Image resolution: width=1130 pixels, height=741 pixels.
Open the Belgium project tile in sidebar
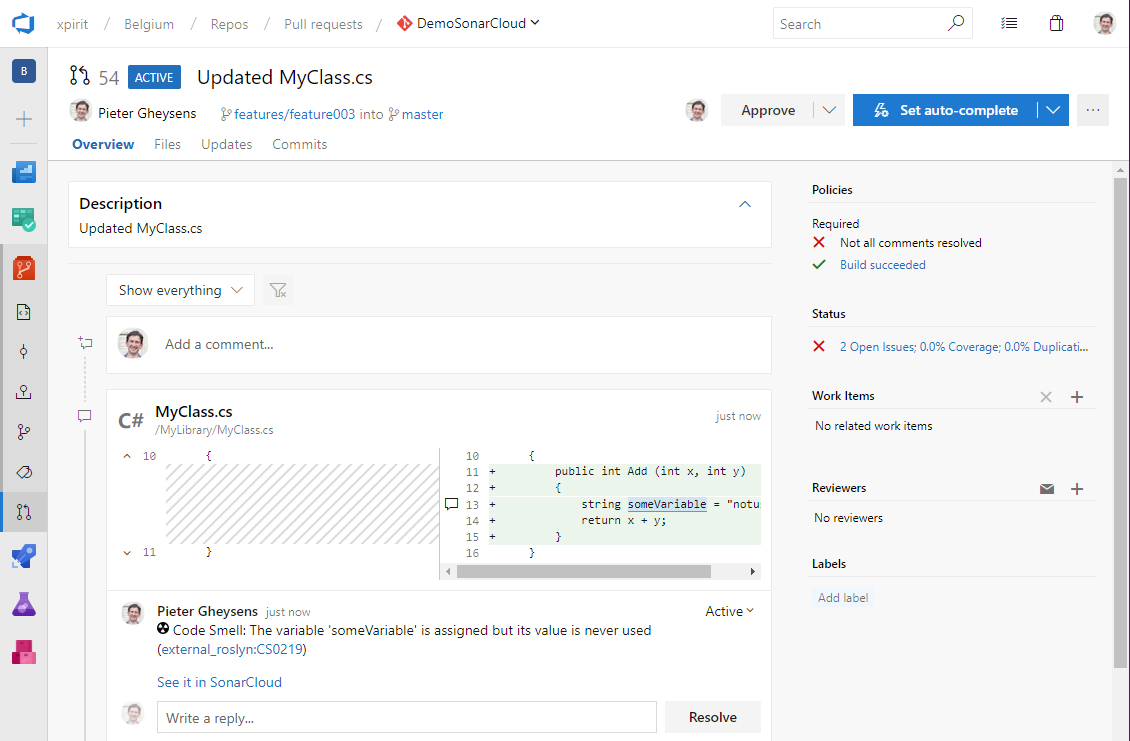click(24, 71)
